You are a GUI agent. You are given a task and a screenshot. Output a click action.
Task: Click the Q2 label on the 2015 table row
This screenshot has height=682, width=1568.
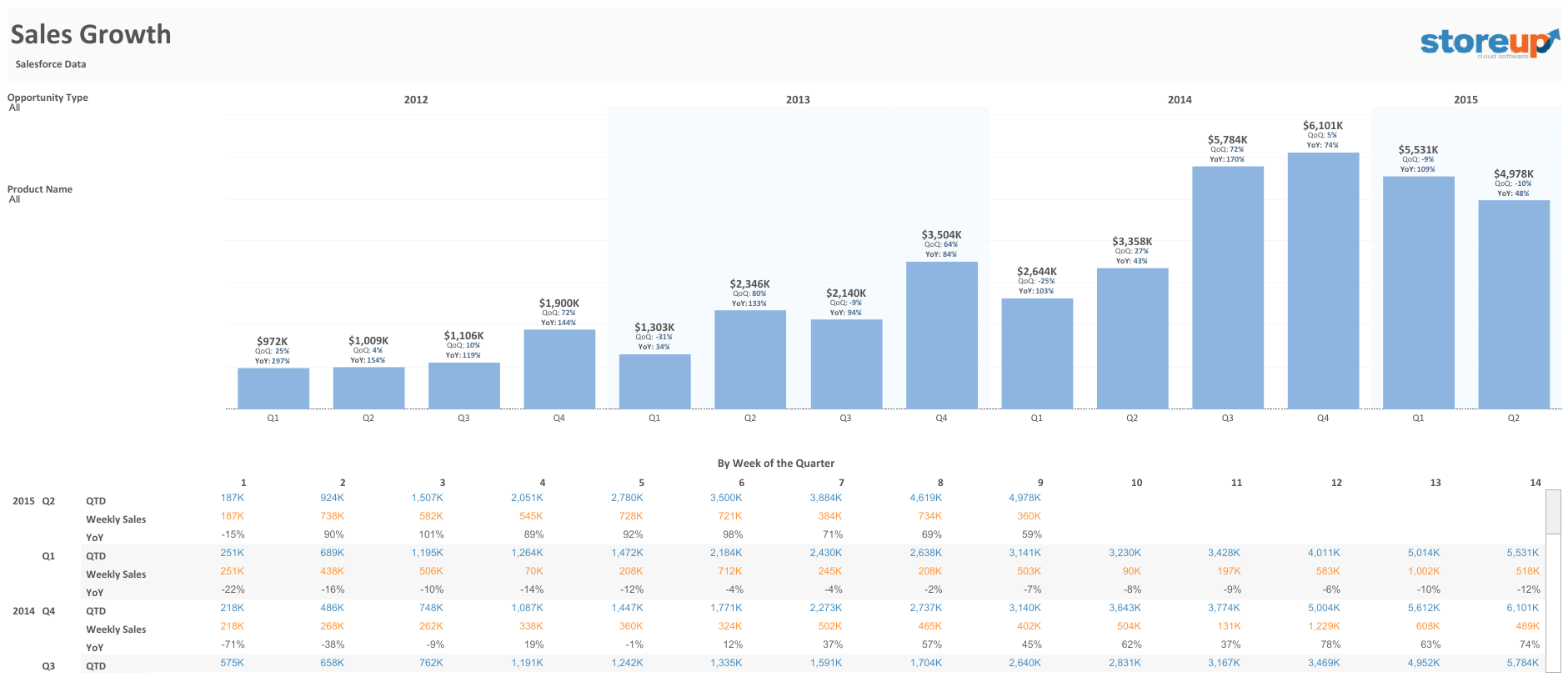[x=48, y=501]
